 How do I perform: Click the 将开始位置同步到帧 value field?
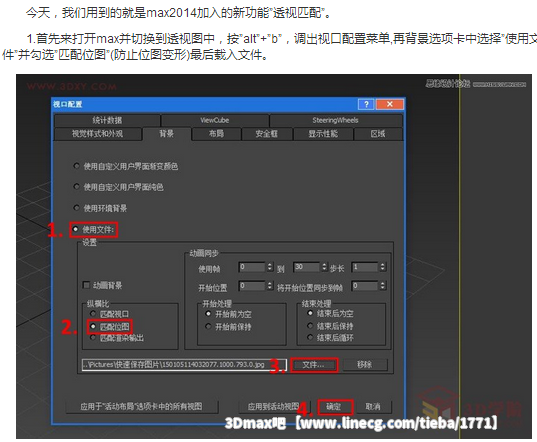pyautogui.click(x=365, y=286)
